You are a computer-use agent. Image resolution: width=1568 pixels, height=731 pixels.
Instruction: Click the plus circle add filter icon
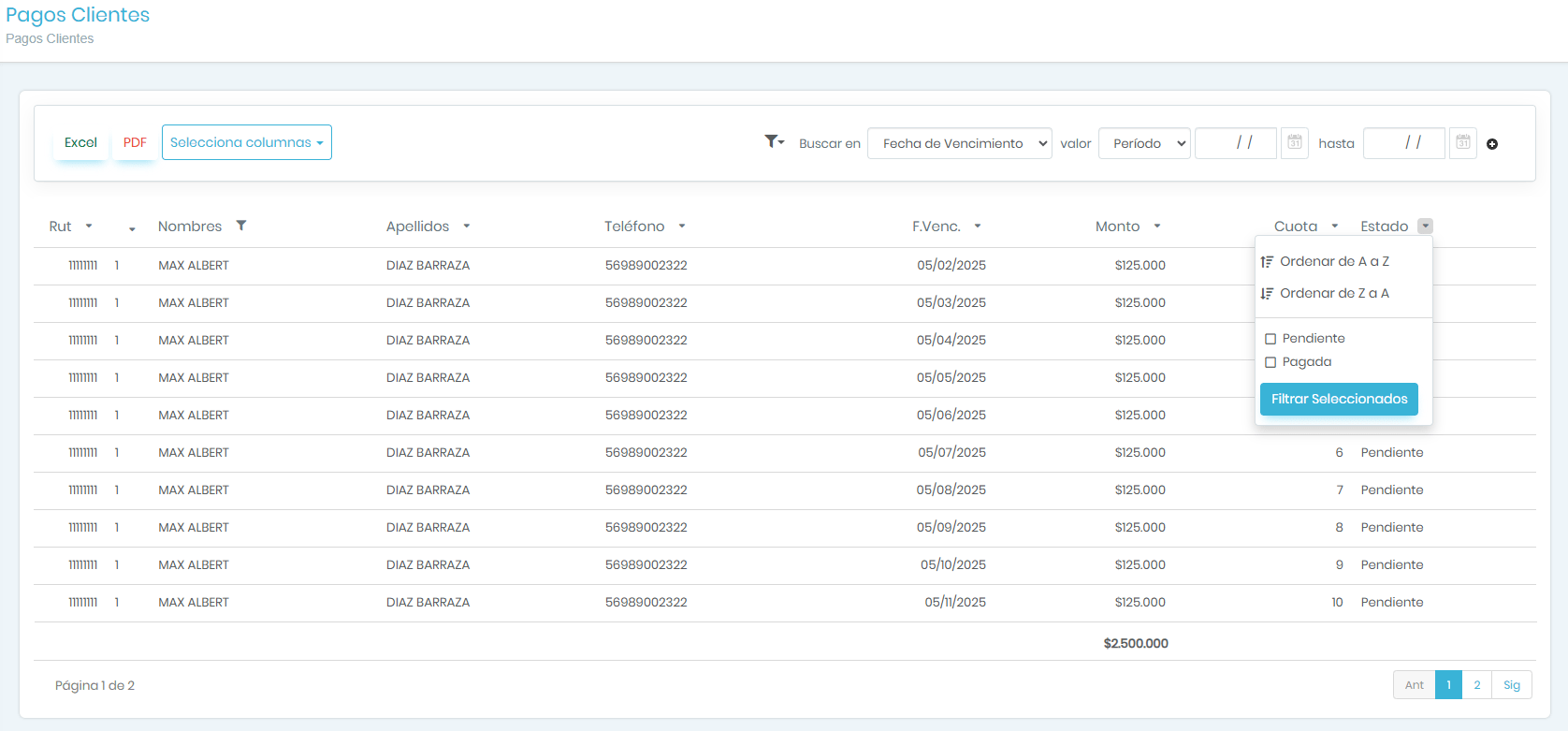[x=1492, y=144]
